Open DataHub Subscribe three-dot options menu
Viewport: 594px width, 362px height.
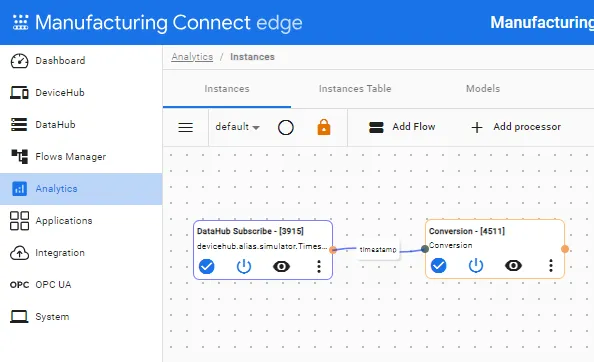[x=319, y=267]
